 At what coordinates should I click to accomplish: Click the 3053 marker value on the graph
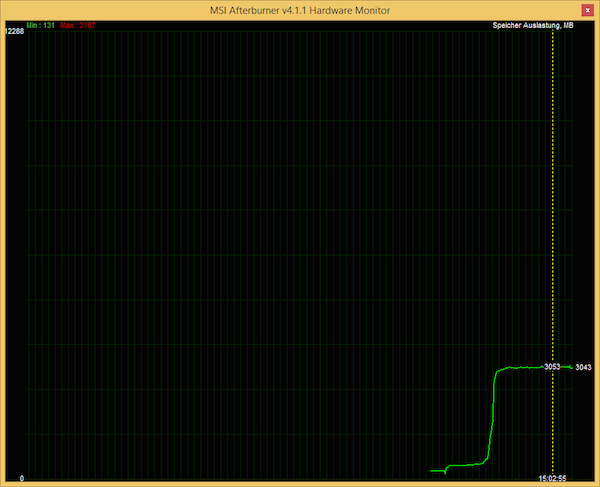[552, 367]
